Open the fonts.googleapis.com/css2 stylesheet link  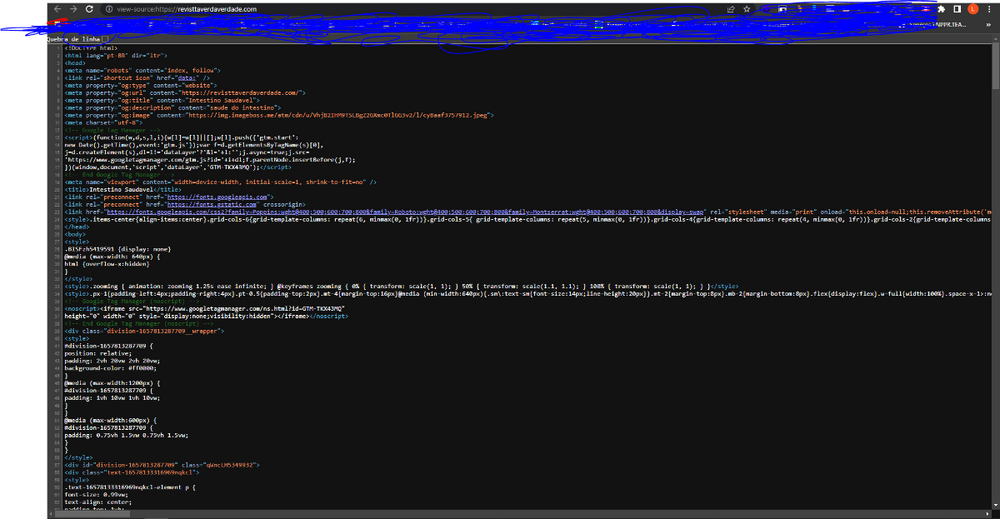[404, 212]
